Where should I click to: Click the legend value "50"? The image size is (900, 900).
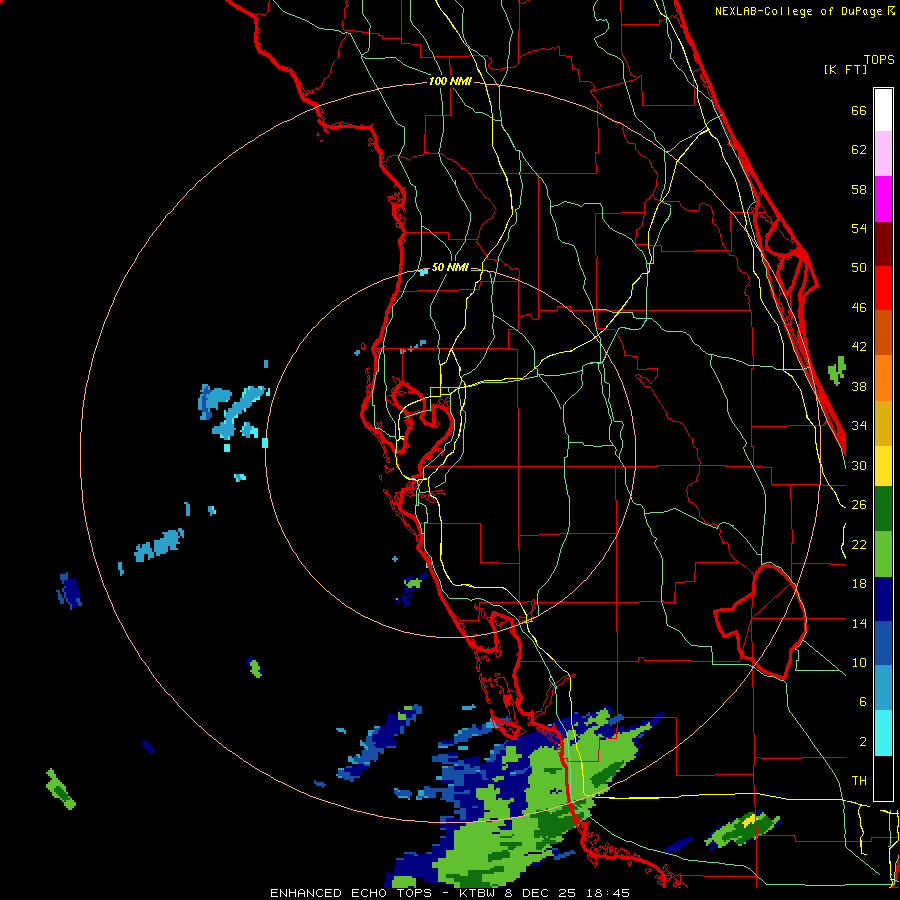859,268
